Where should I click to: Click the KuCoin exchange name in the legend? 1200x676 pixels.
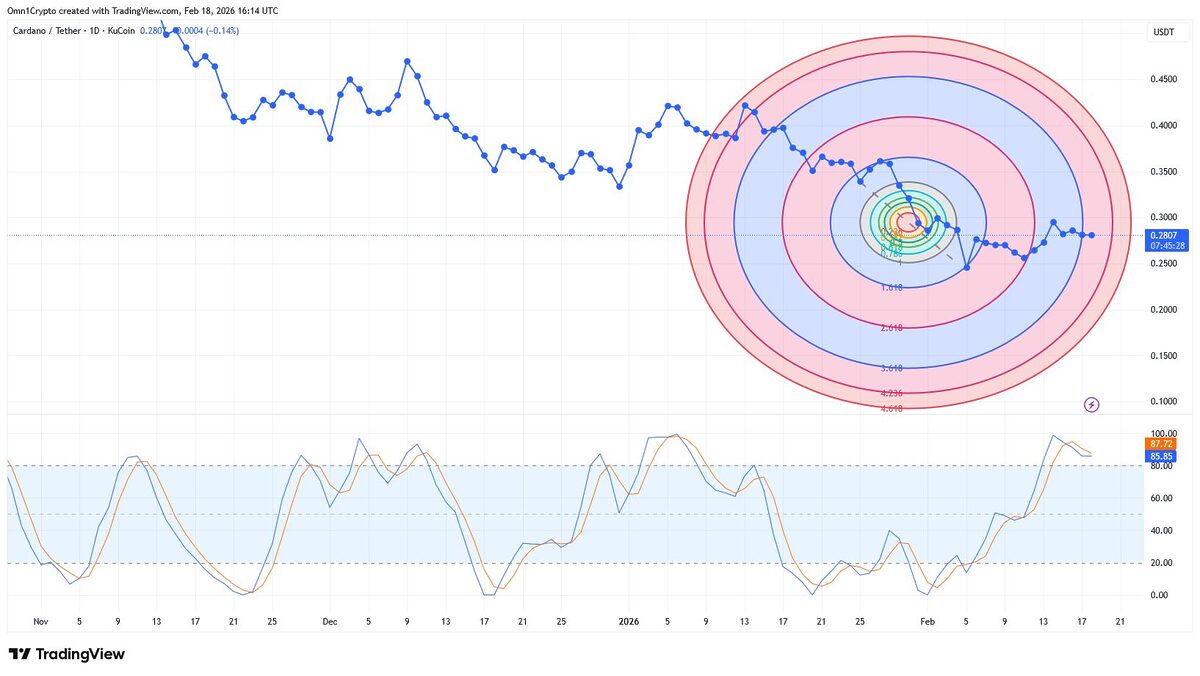click(x=119, y=30)
